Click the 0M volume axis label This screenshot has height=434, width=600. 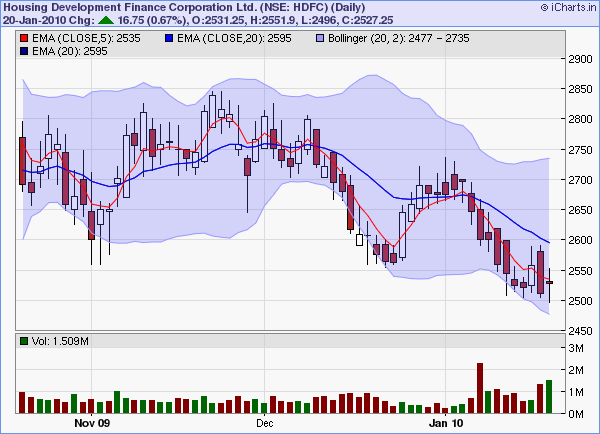pos(576,414)
